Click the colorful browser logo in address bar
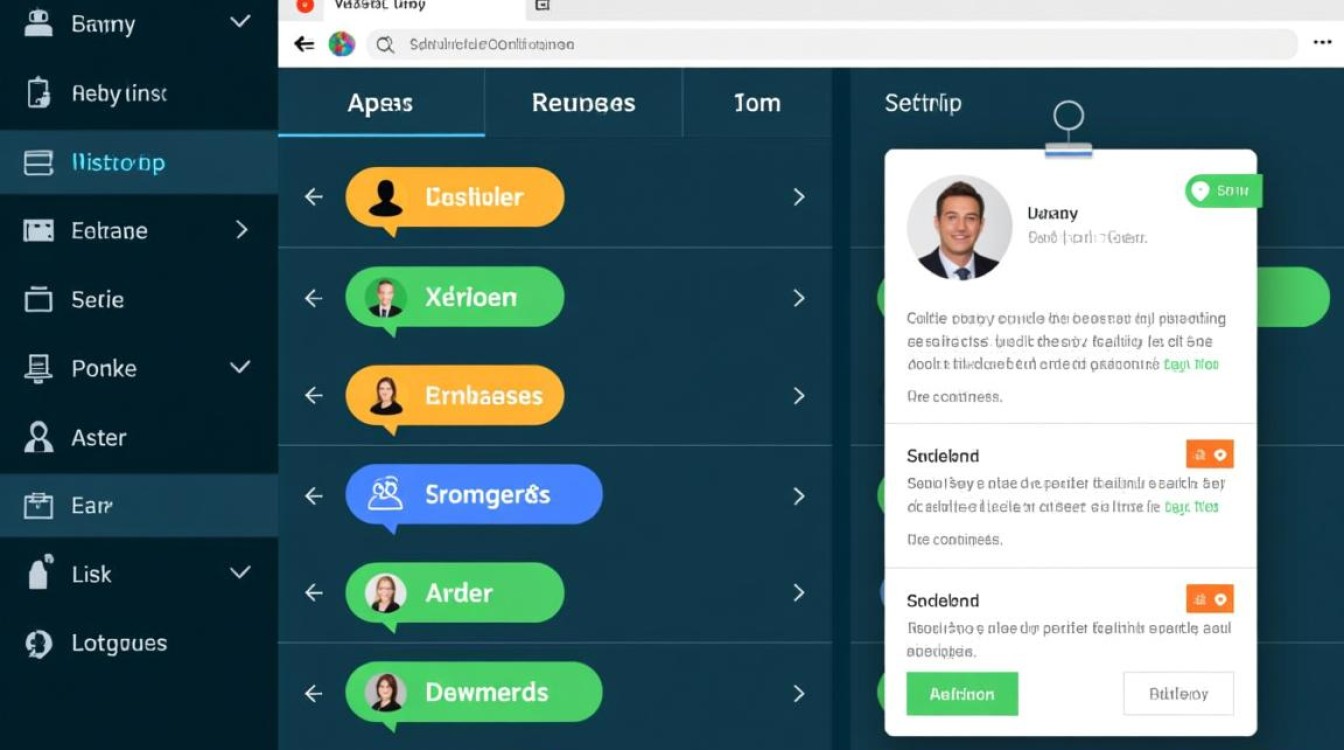 pos(342,44)
